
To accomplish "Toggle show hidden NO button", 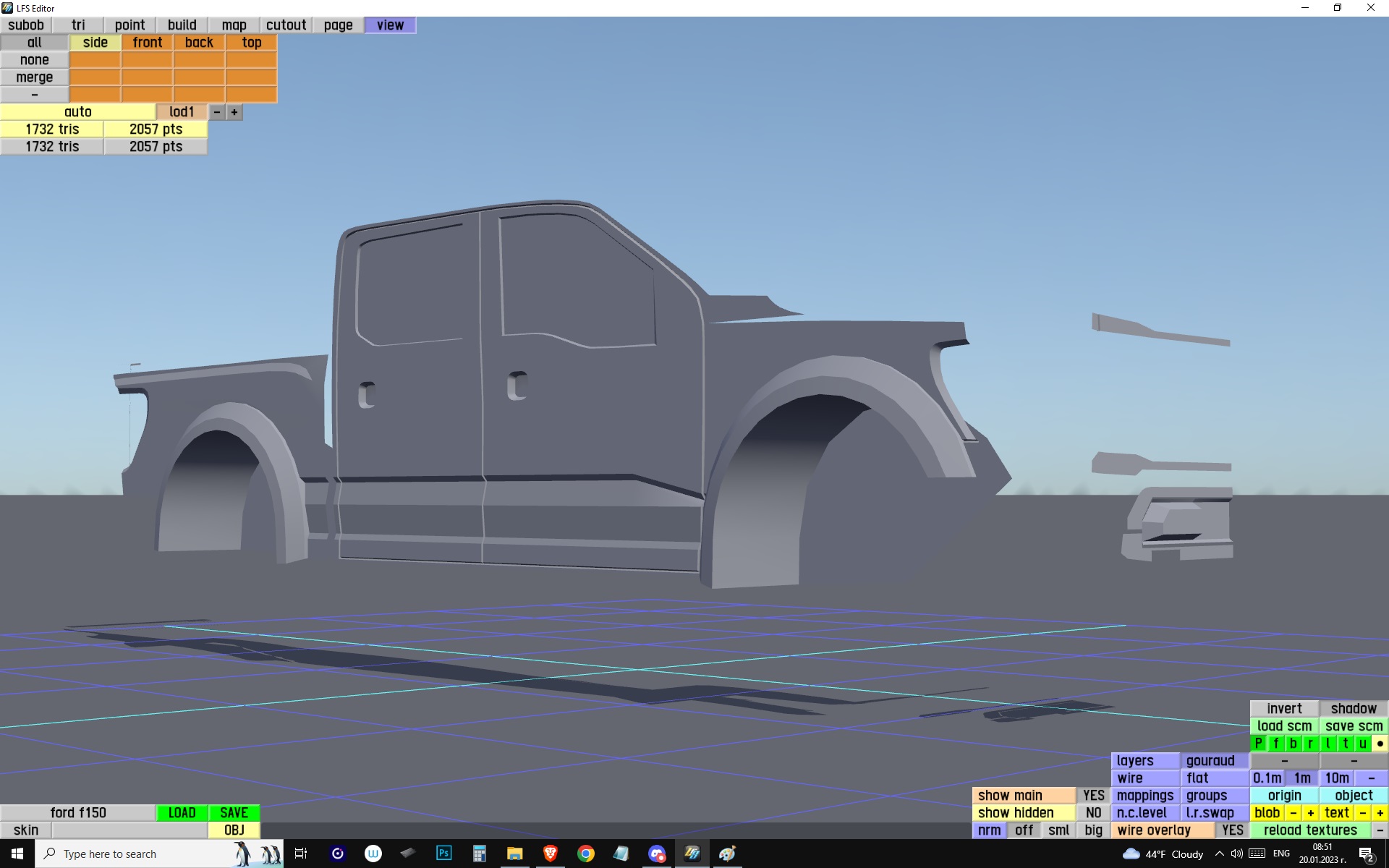I will (1093, 813).
